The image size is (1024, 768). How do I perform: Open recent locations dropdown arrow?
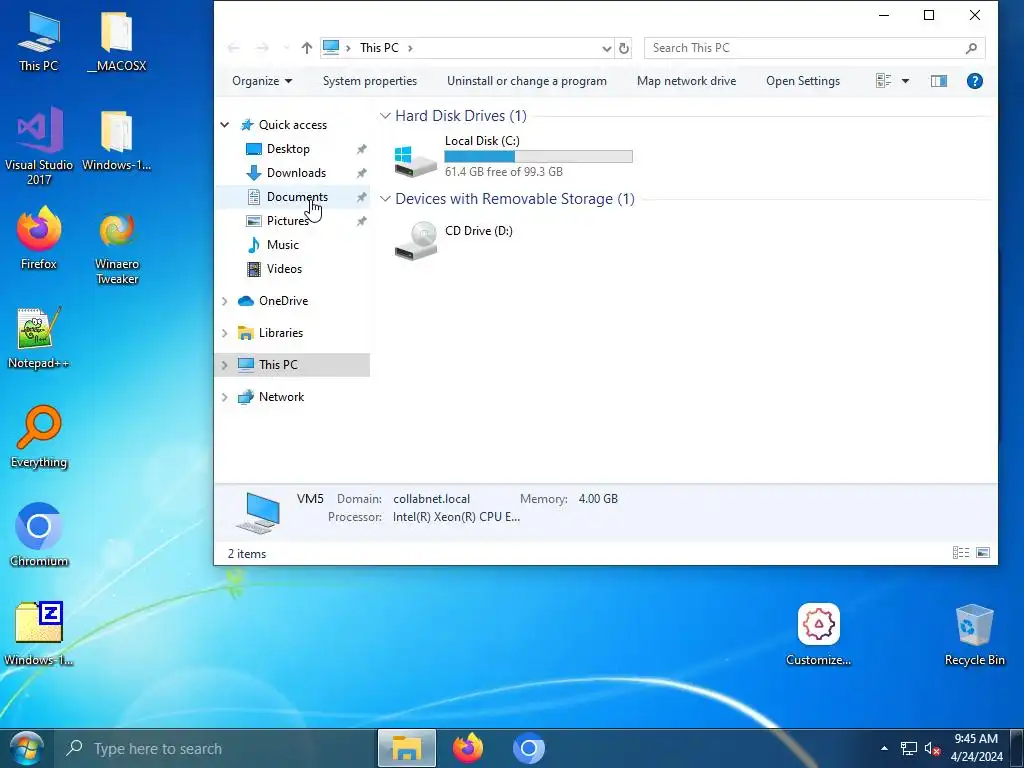coord(285,48)
